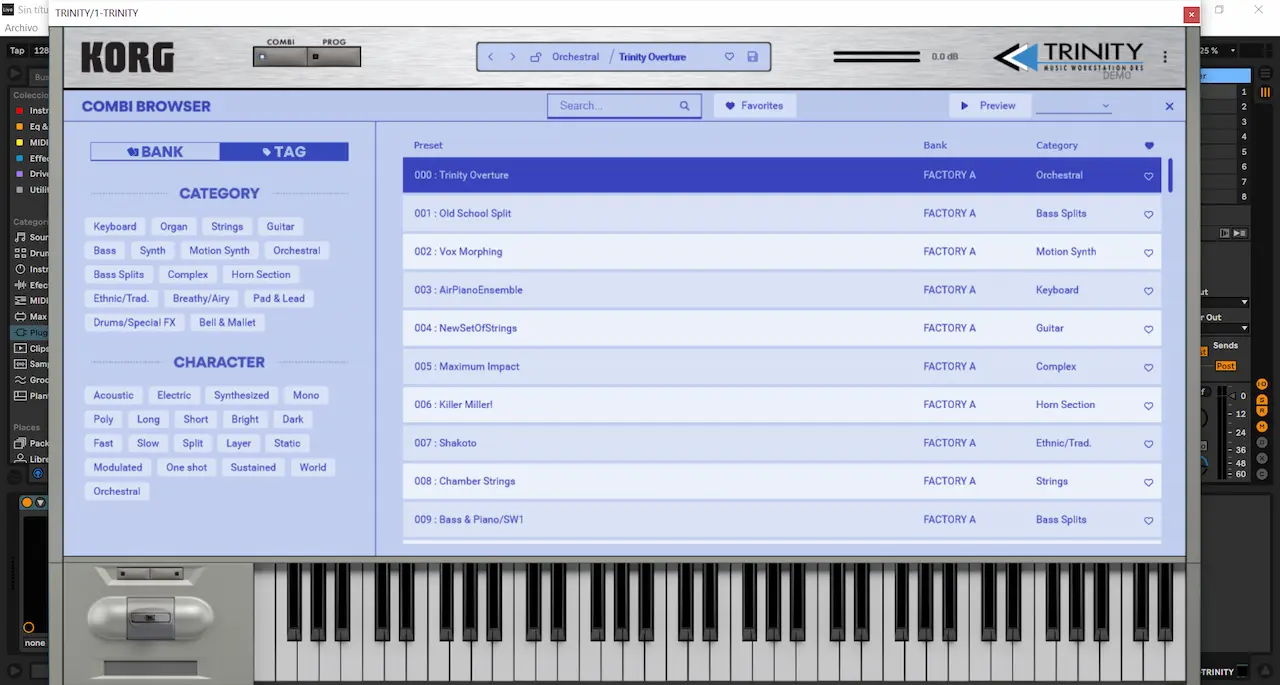Favorite the 001 : Old School Split heart
This screenshot has height=685, width=1280.
pyautogui.click(x=1148, y=214)
